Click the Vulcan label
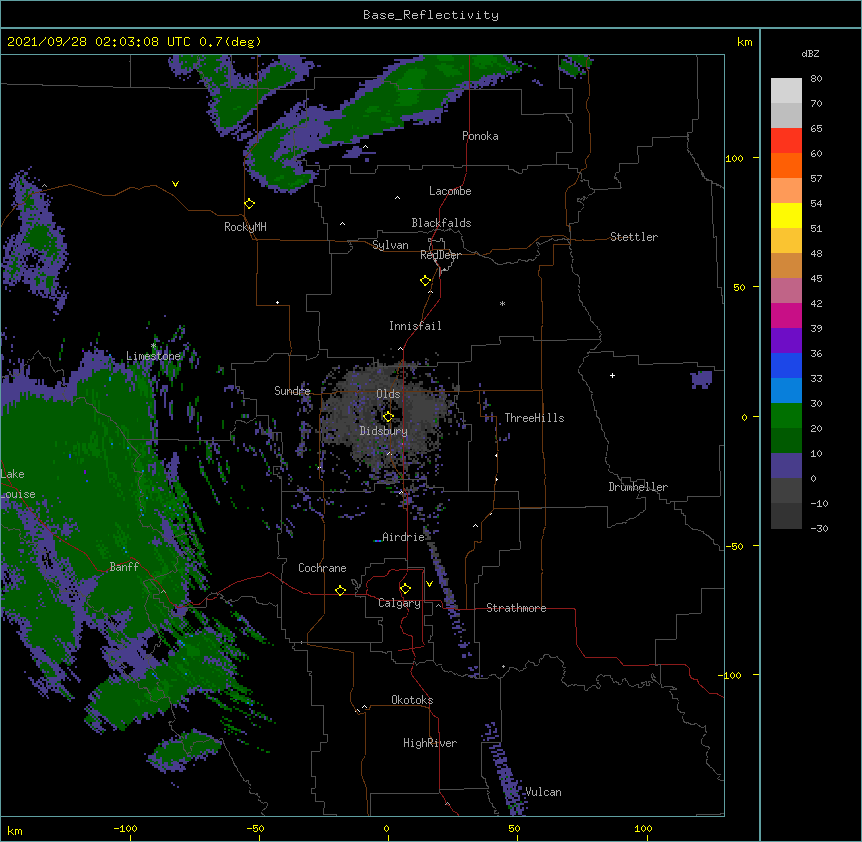Viewport: 862px width, 842px height. (x=543, y=792)
